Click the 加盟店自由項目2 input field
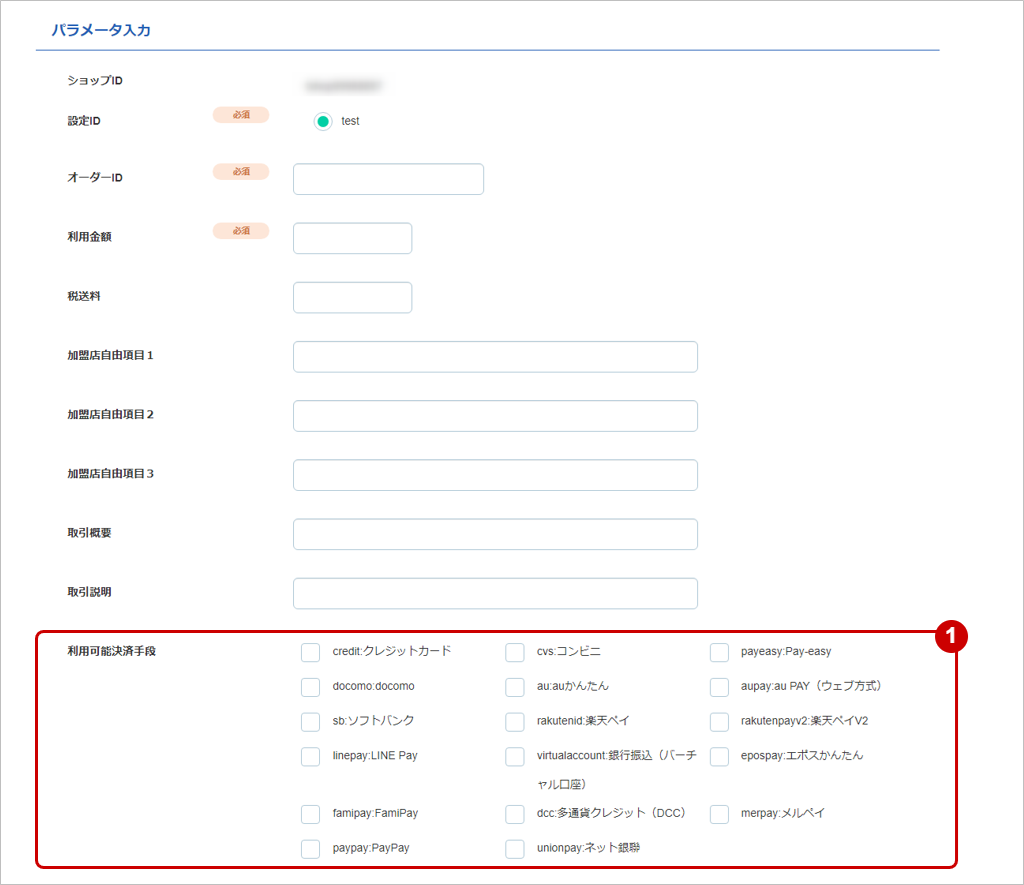1024x885 pixels. [x=495, y=415]
